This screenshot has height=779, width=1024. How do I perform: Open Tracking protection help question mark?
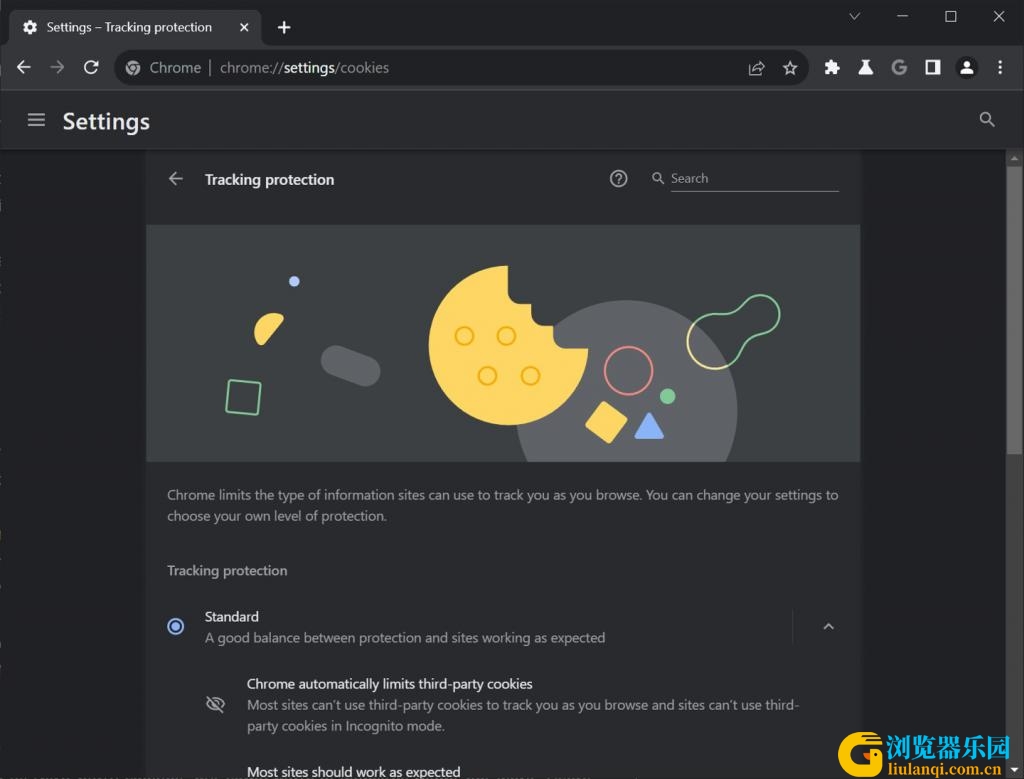(618, 178)
